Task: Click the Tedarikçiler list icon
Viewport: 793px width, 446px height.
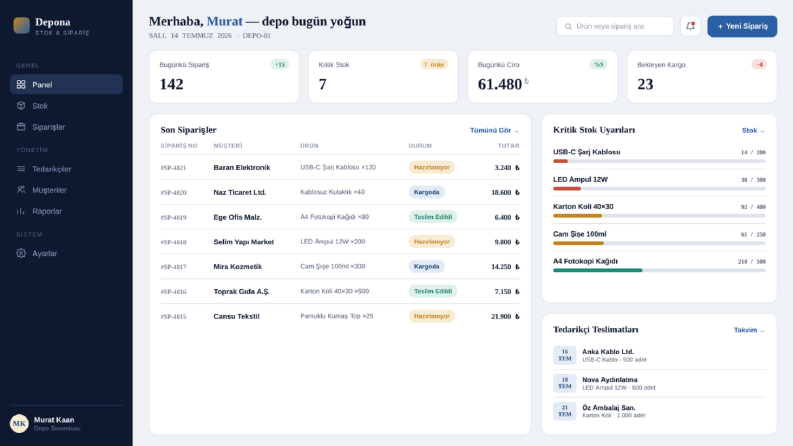Action: coord(21,169)
